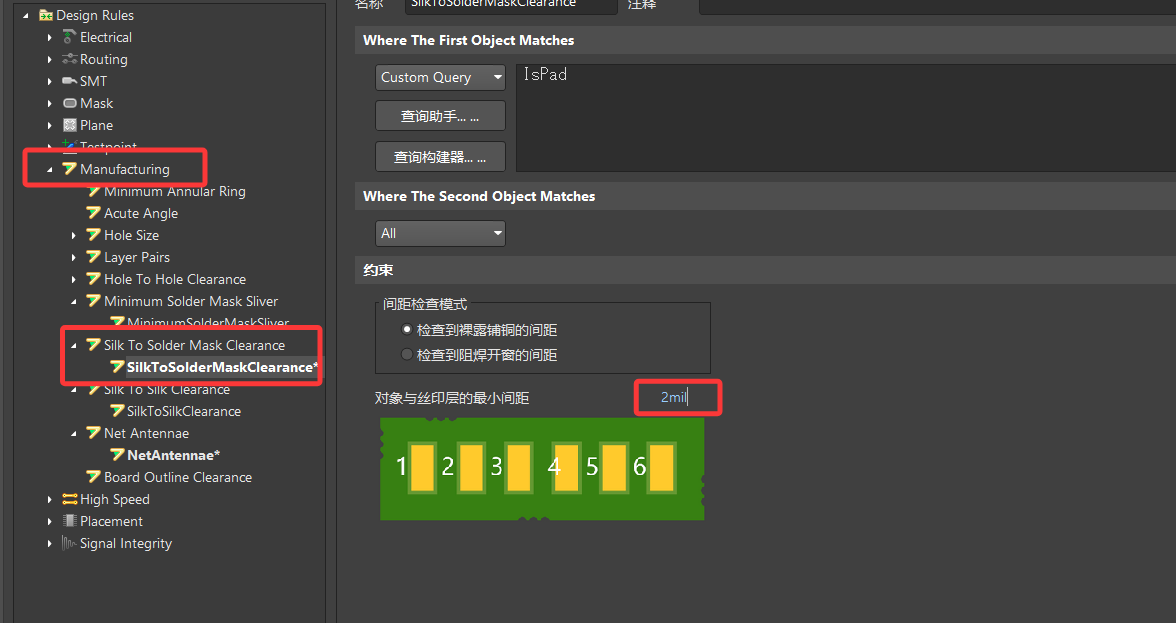Screen dimensions: 1176x623
Task: Select the Signal Integrity tree item
Action: [x=126, y=544]
